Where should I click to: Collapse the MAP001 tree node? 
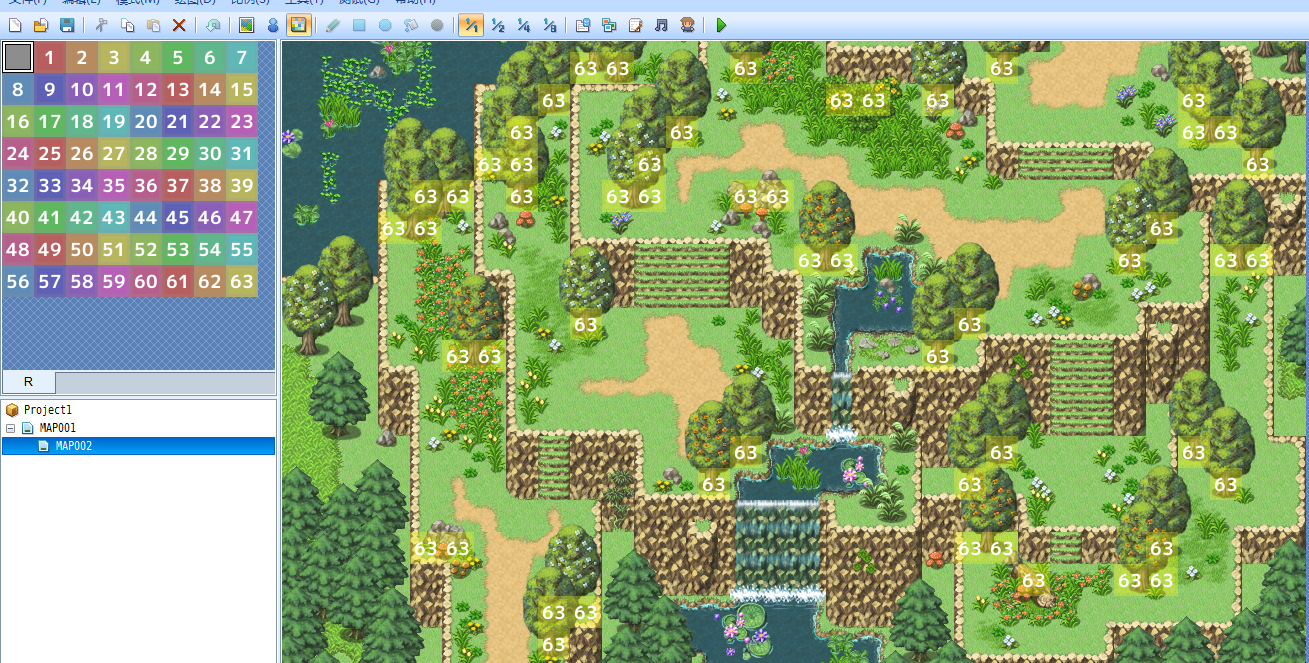pos(11,428)
